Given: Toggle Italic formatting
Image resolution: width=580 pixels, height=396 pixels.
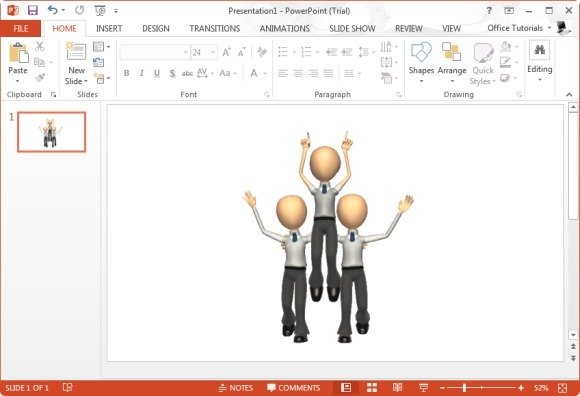Looking at the screenshot, I should click(x=142, y=73).
